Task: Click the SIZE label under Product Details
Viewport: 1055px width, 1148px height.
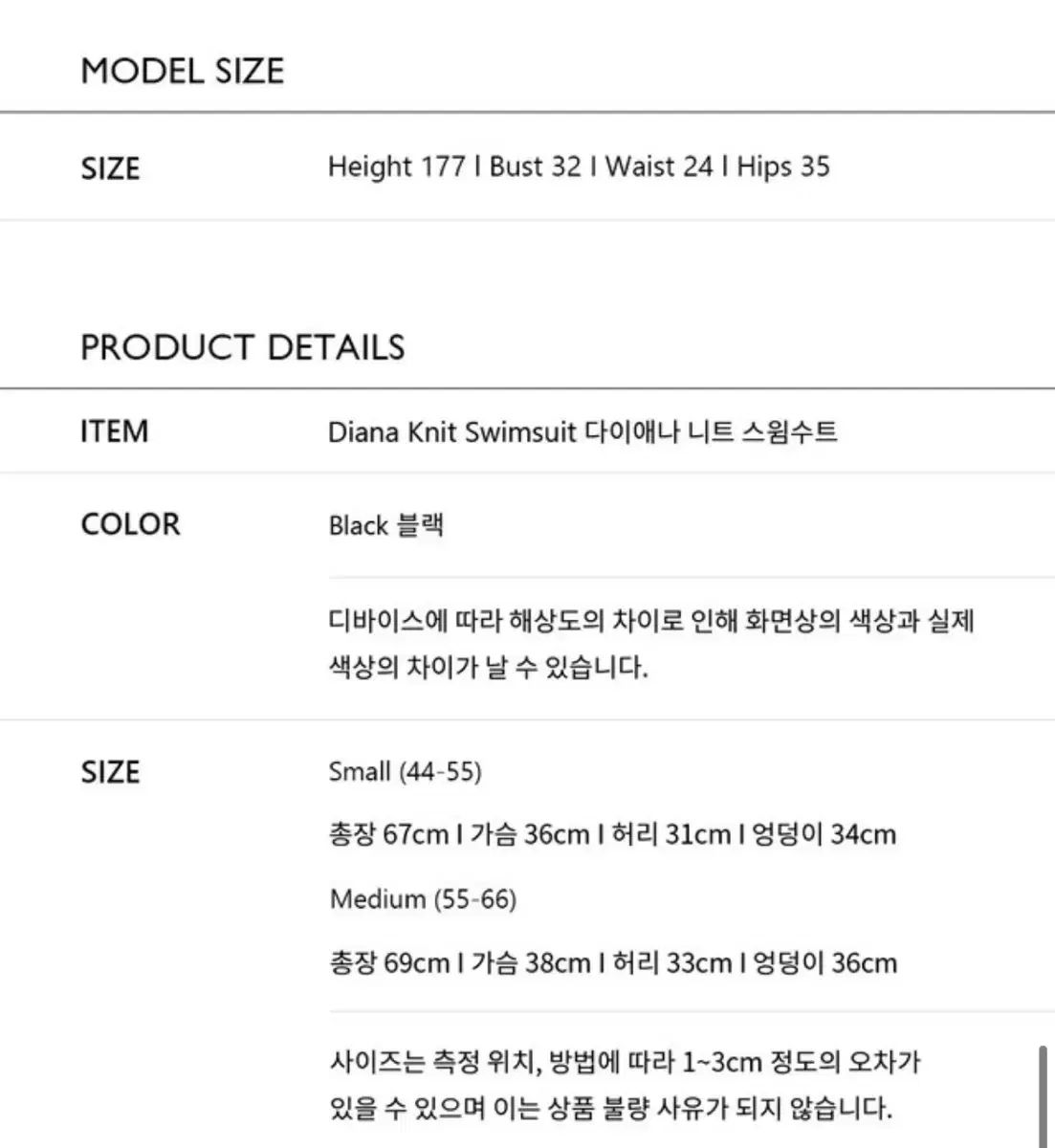Action: 111,772
